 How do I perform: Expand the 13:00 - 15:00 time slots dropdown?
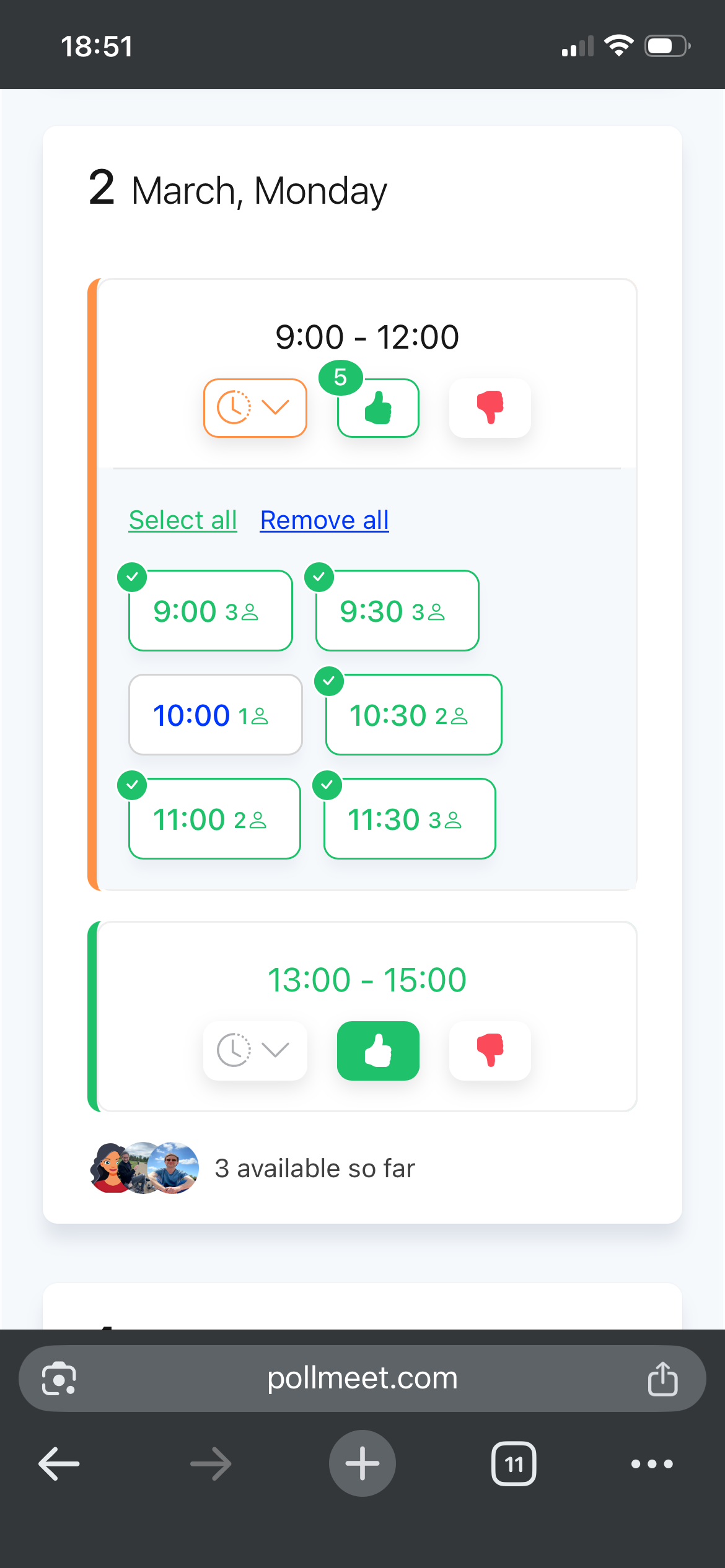[255, 1050]
